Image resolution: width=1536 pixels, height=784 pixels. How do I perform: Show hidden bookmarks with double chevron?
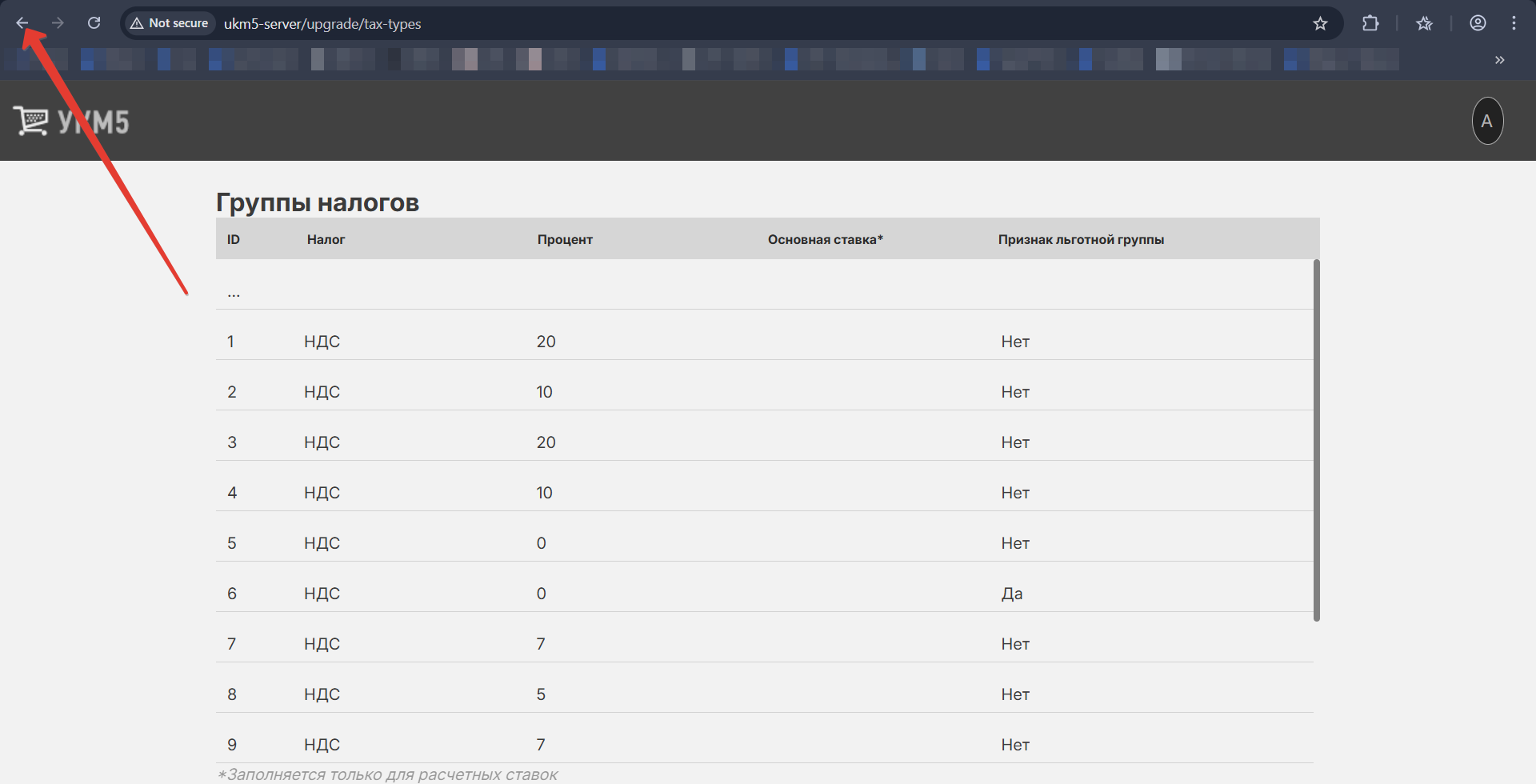tap(1499, 60)
